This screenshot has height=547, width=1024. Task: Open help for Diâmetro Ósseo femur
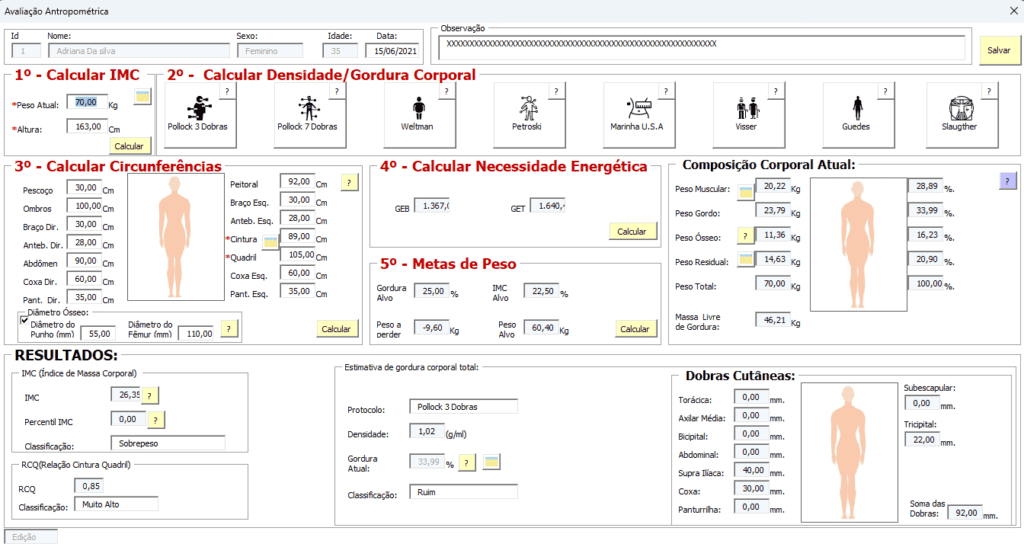pos(229,328)
